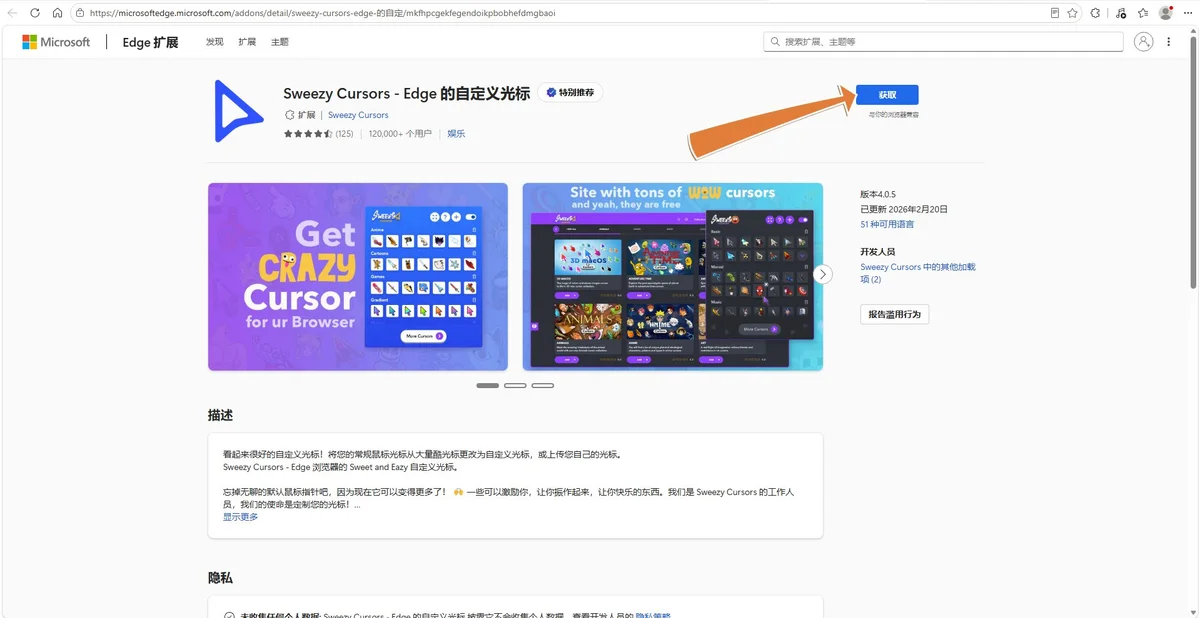The height and width of the screenshot is (618, 1200).
Task: Open the 娱乐 category link
Action: [456, 133]
